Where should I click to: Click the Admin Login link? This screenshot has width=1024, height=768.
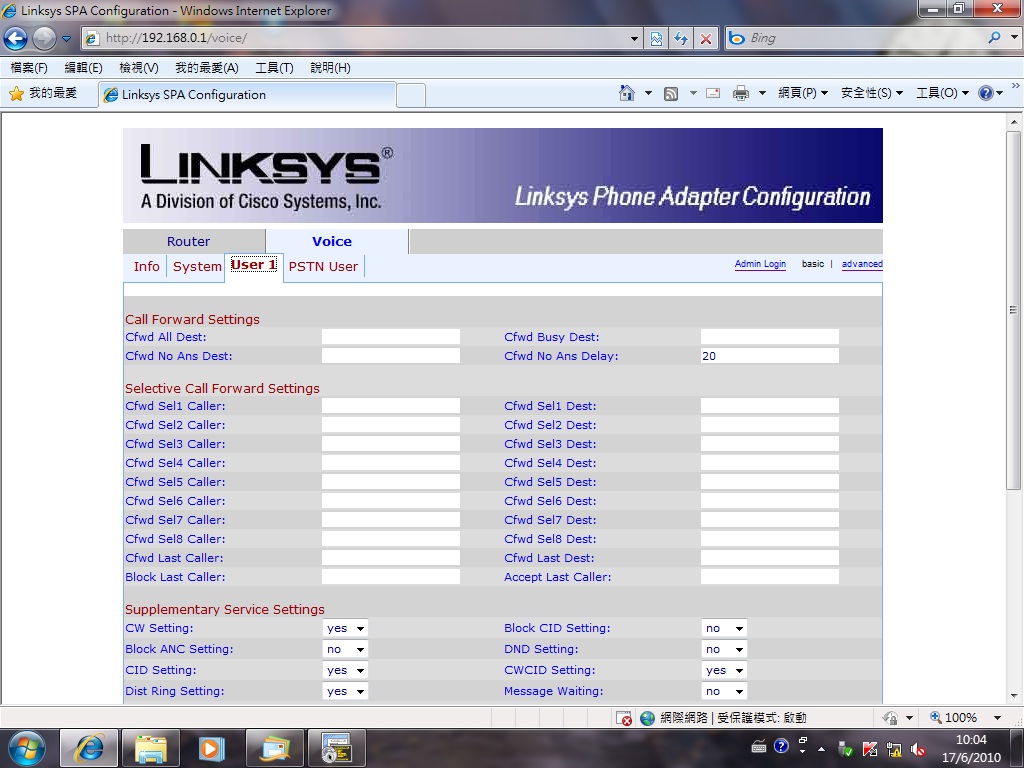coord(760,264)
